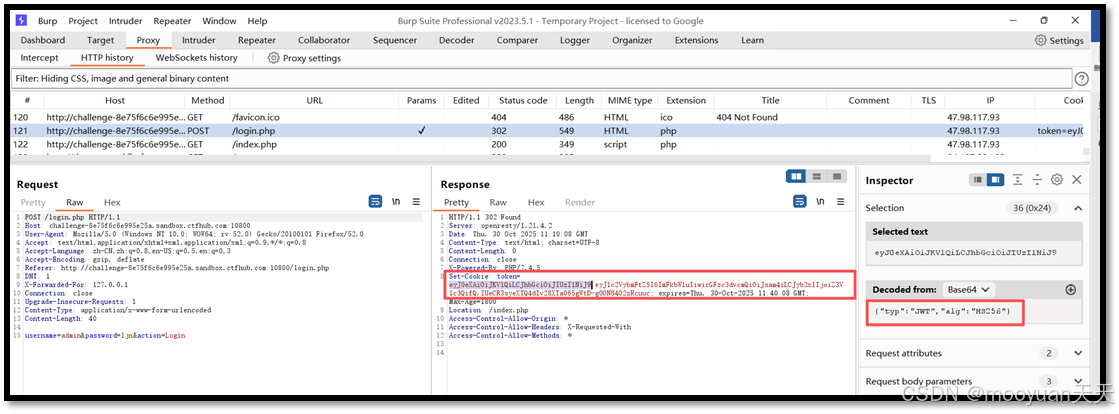The height and width of the screenshot is (414, 1119).
Task: Switch to the Repeater tool tab
Action: (x=257, y=41)
